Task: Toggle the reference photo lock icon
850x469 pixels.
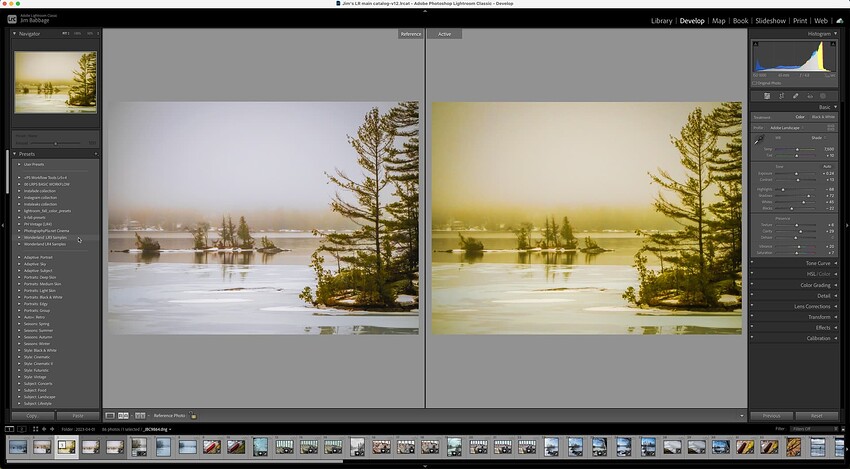Action: point(194,415)
